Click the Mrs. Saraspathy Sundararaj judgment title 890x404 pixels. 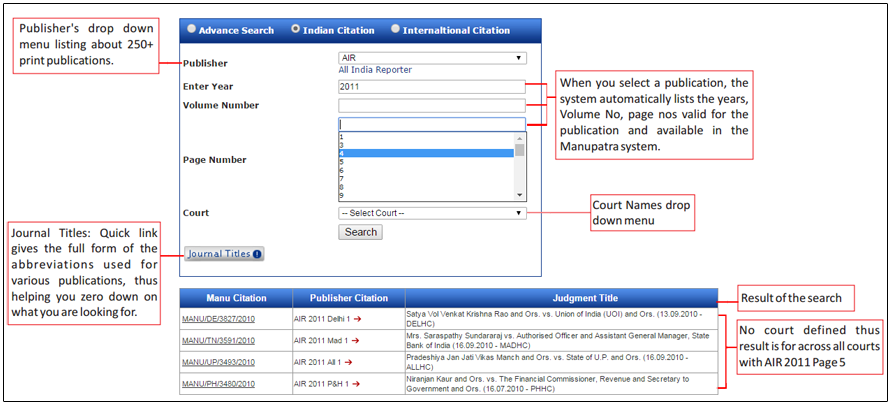[558, 340]
